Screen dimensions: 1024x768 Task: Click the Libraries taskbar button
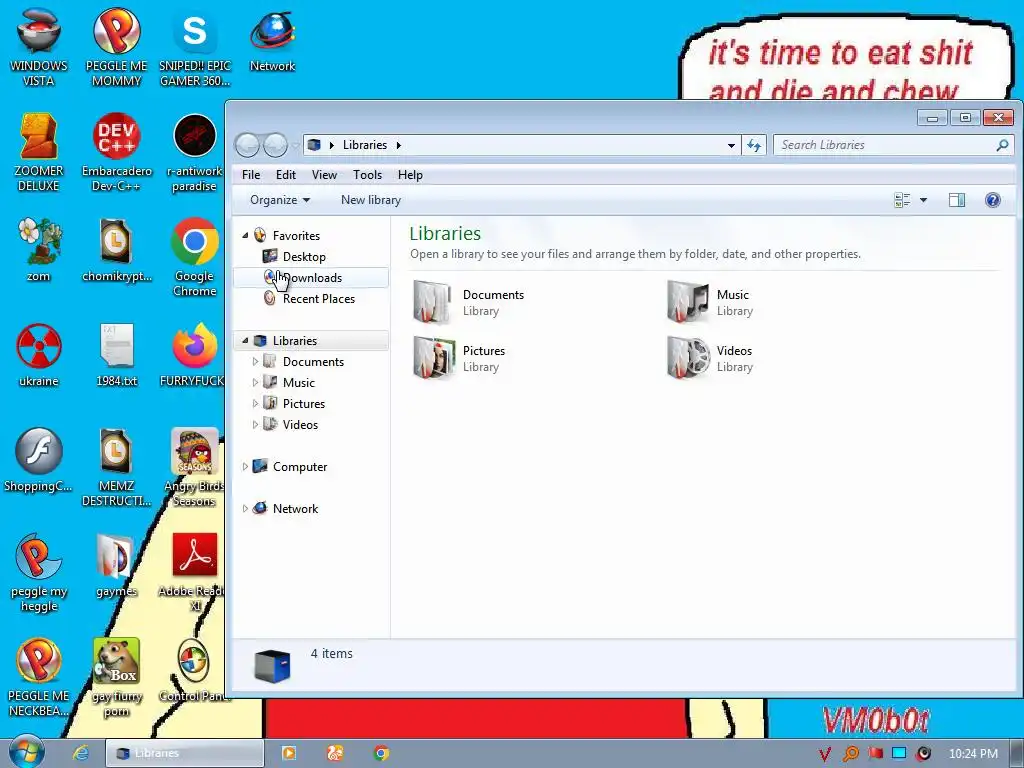[184, 753]
